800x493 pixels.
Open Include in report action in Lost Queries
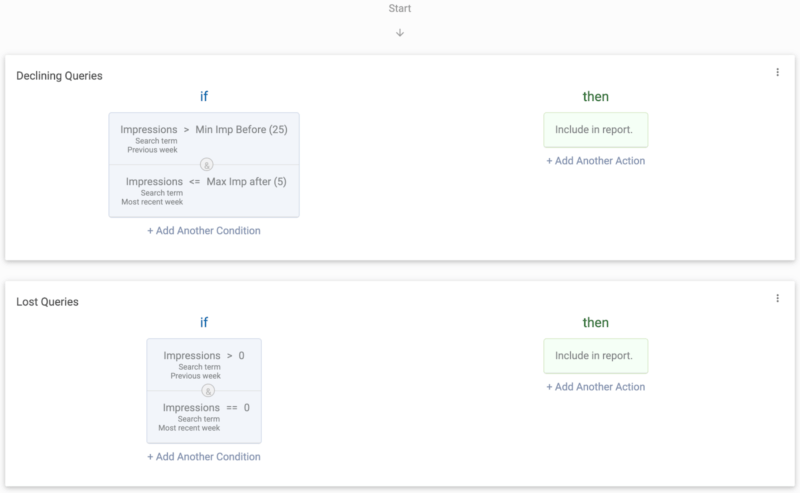tap(595, 356)
